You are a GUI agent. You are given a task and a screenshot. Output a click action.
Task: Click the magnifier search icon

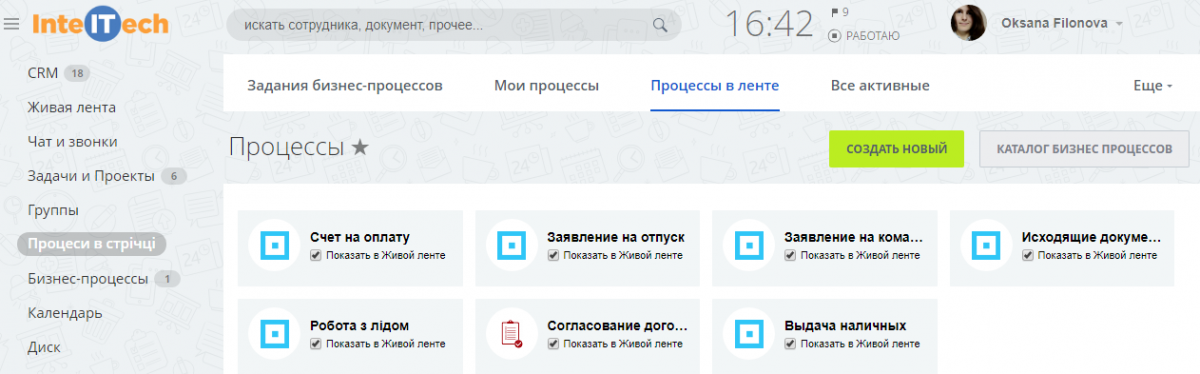660,25
